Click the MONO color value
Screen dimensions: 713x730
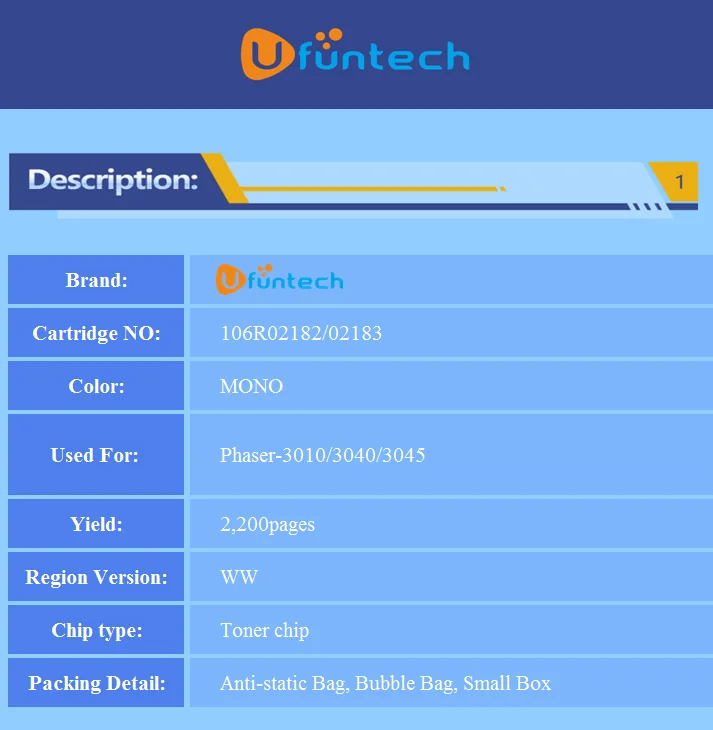(x=251, y=386)
